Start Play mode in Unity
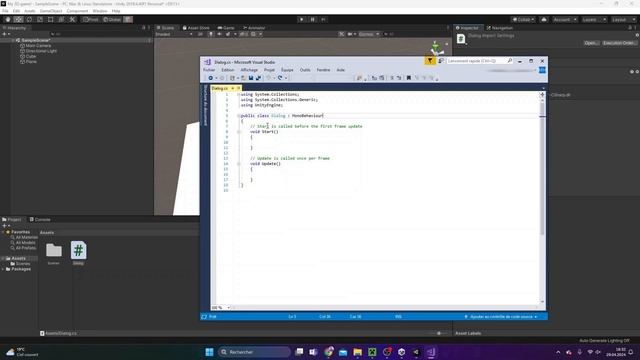This screenshot has height=360, width=640. [302, 19]
